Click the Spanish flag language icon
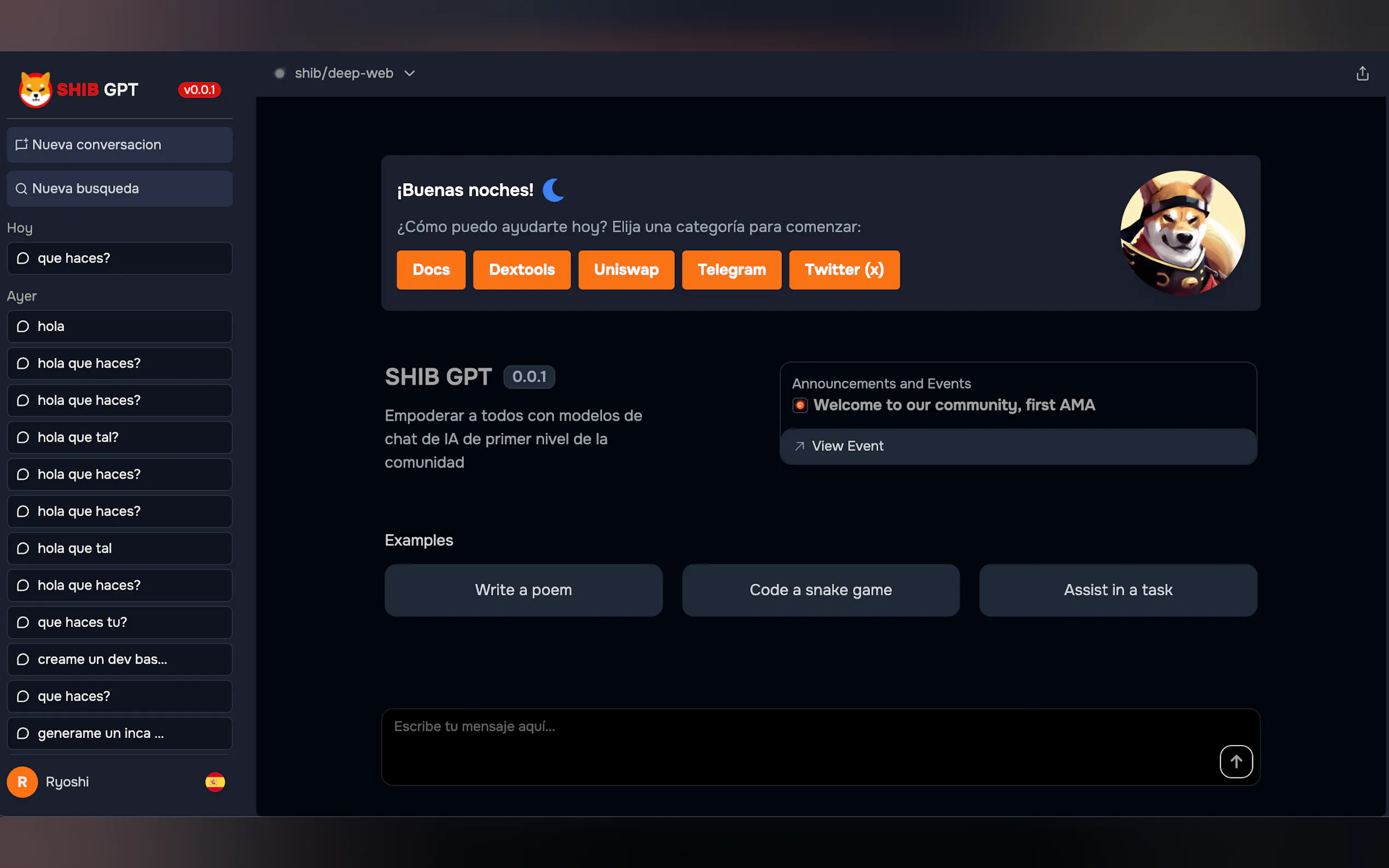 [x=215, y=782]
